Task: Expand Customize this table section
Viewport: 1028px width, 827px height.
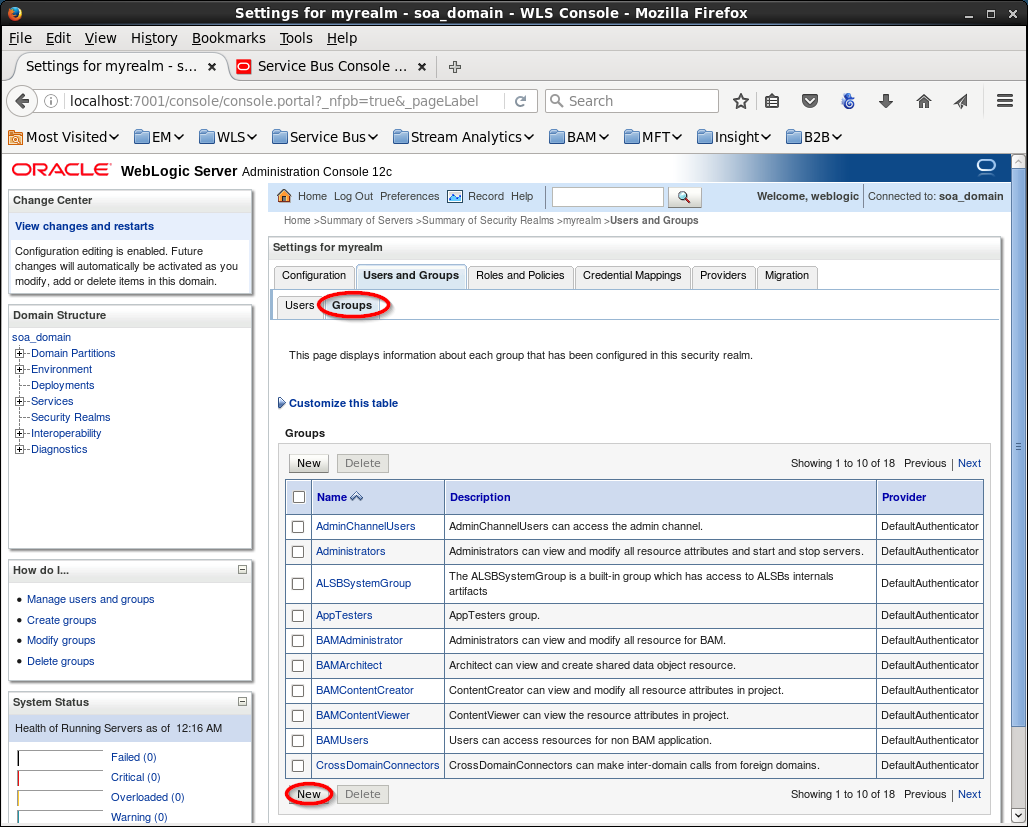Action: tap(343, 404)
